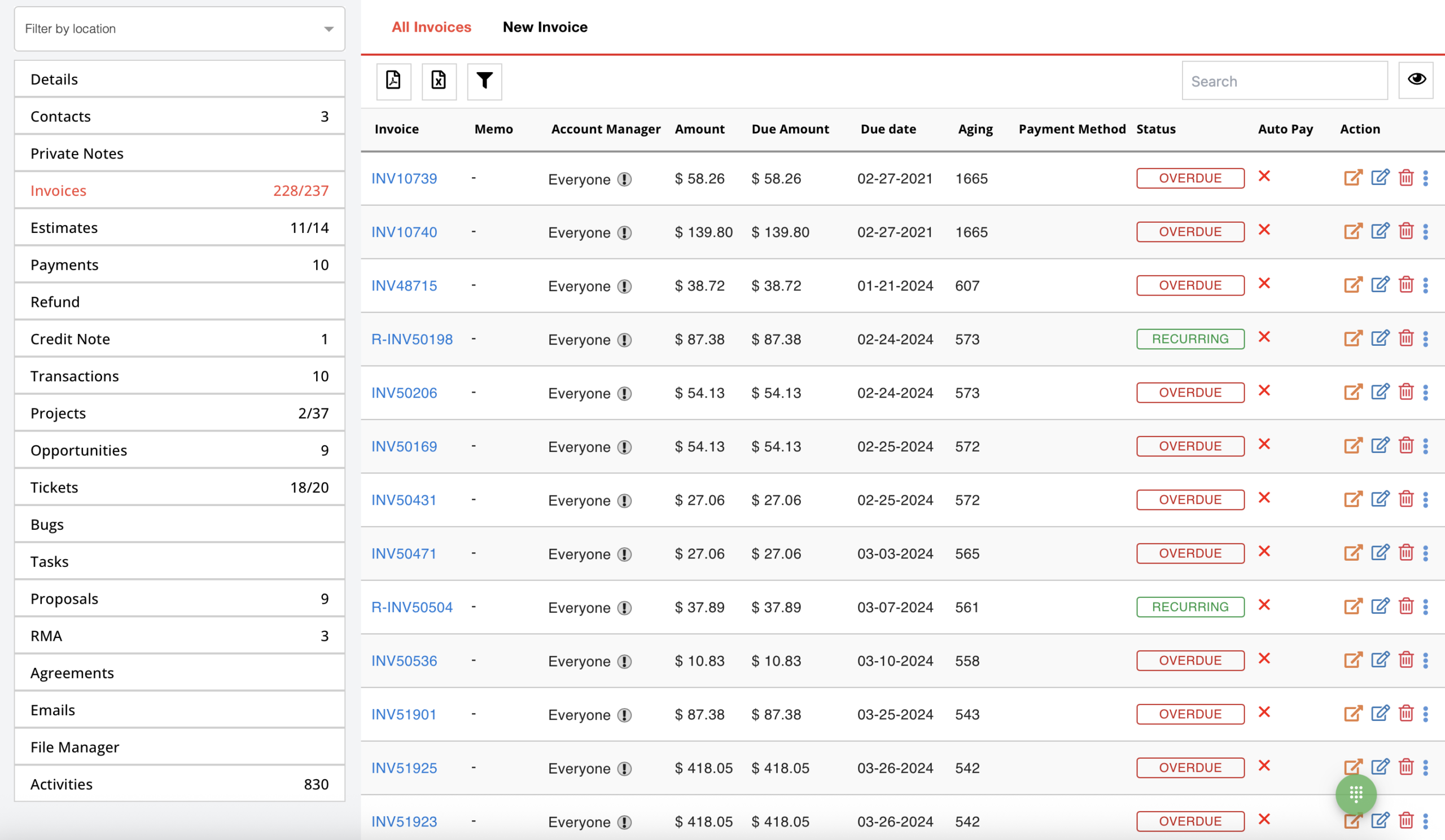Click the OVERDUE status badge for INV50169

[1190, 446]
